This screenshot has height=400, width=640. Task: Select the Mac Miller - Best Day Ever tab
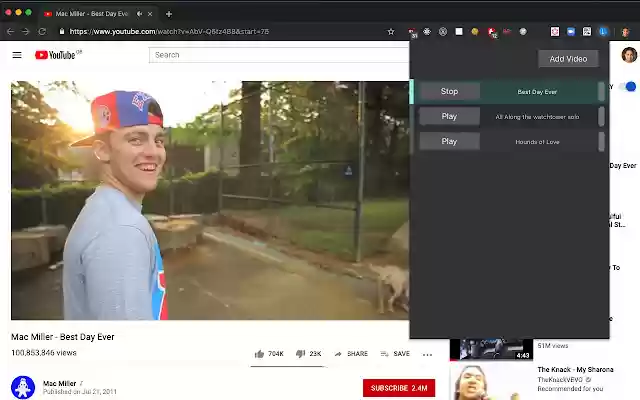(x=91, y=14)
